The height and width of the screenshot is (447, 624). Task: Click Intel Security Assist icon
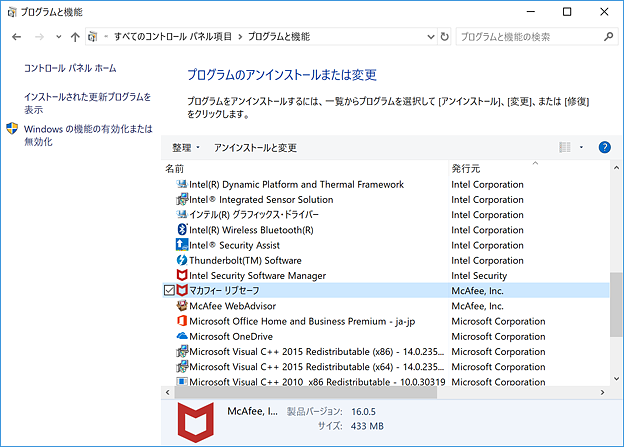(x=182, y=245)
